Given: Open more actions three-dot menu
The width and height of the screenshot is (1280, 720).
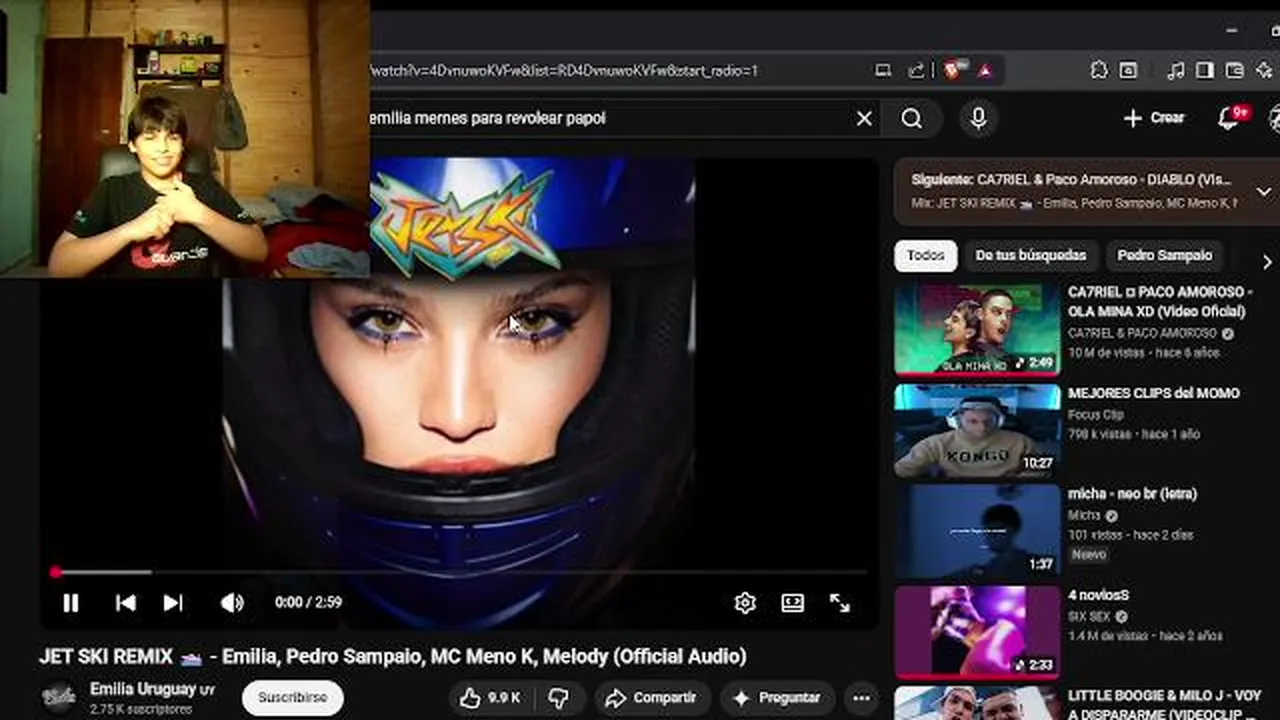Looking at the screenshot, I should click(x=861, y=698).
